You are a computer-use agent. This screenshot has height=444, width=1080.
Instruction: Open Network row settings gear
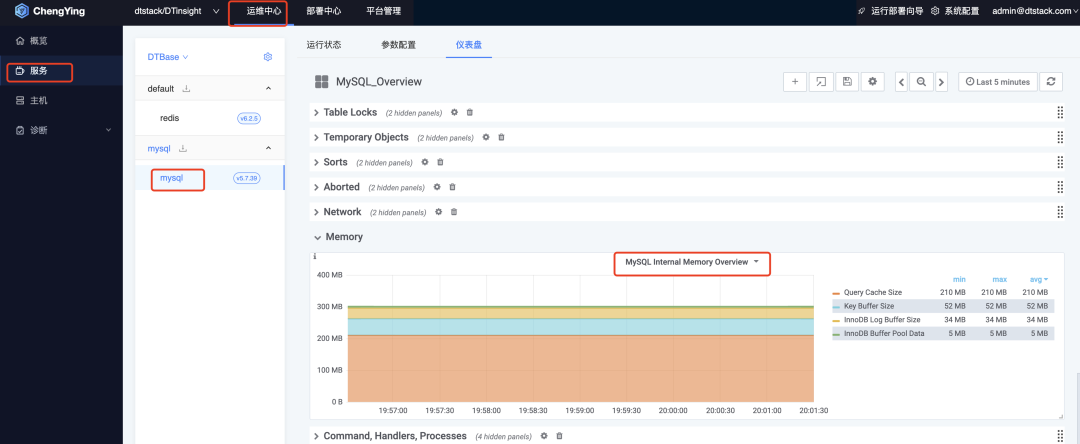pos(438,211)
